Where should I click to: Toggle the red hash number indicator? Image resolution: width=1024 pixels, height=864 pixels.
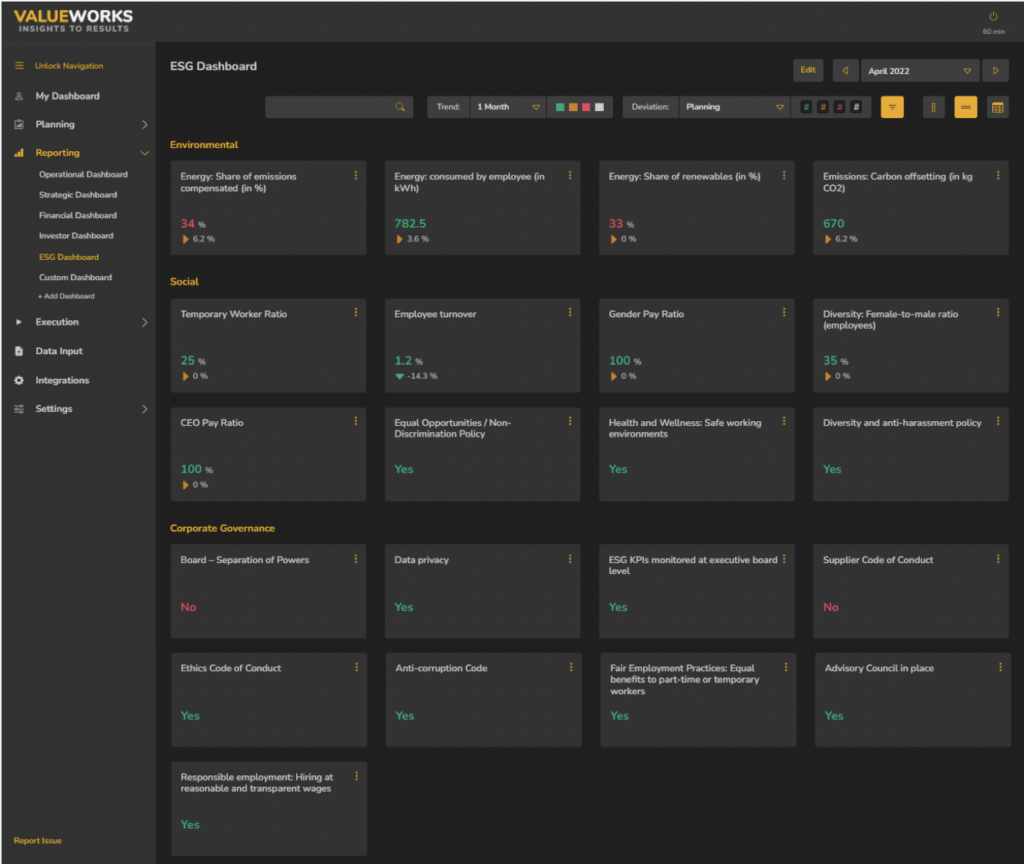[841, 106]
